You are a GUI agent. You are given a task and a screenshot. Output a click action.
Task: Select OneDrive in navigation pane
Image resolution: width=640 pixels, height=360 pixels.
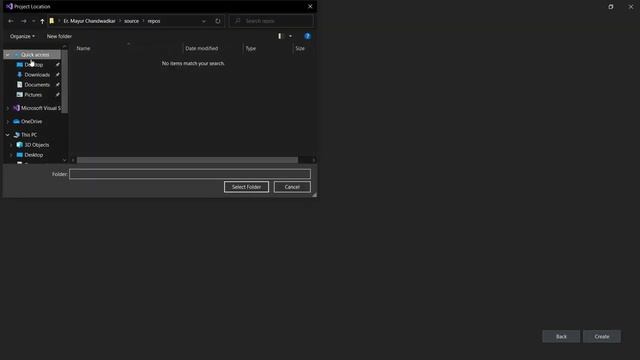coord(31,122)
